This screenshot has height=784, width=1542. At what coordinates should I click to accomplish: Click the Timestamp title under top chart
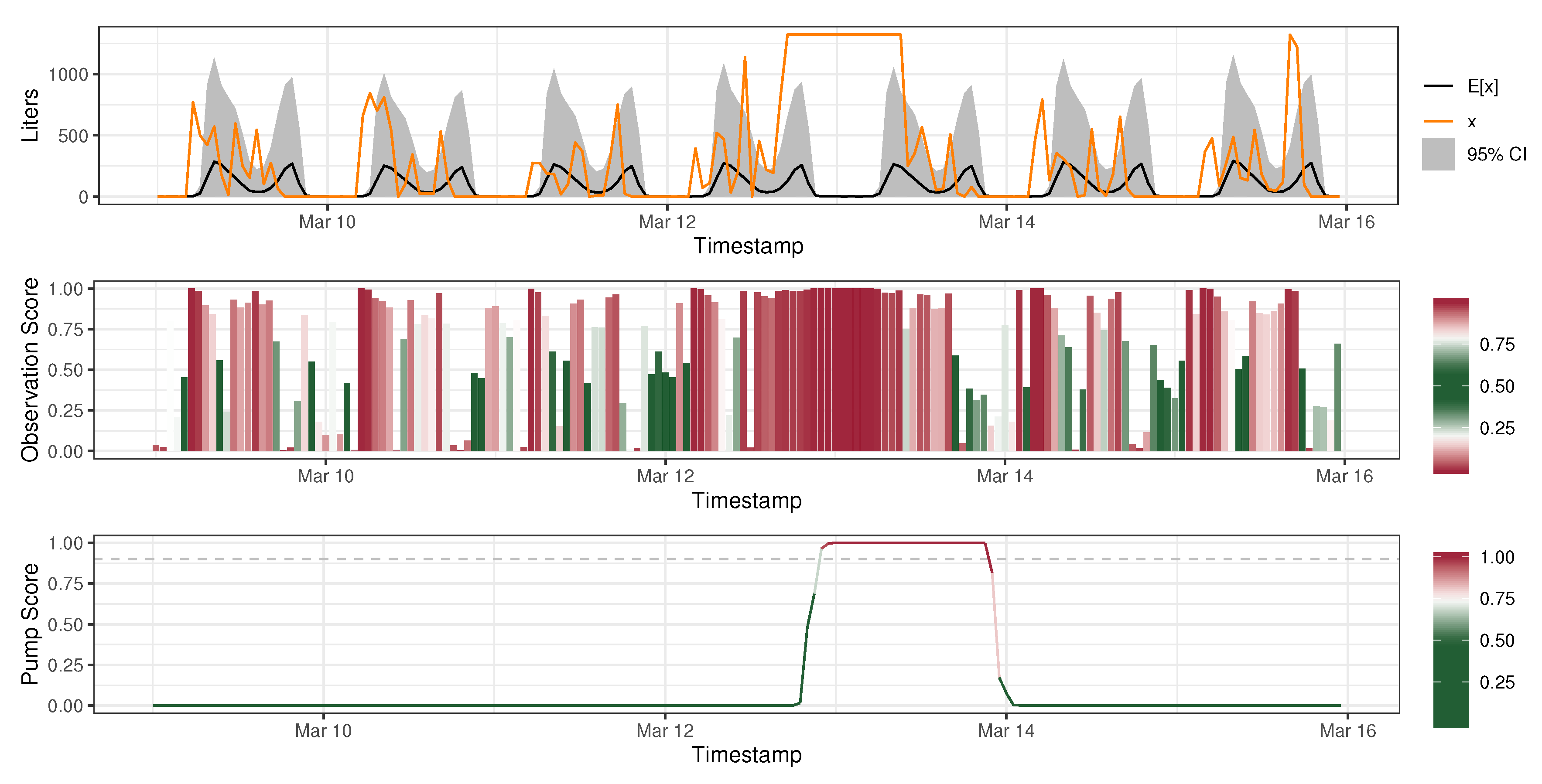pyautogui.click(x=748, y=246)
